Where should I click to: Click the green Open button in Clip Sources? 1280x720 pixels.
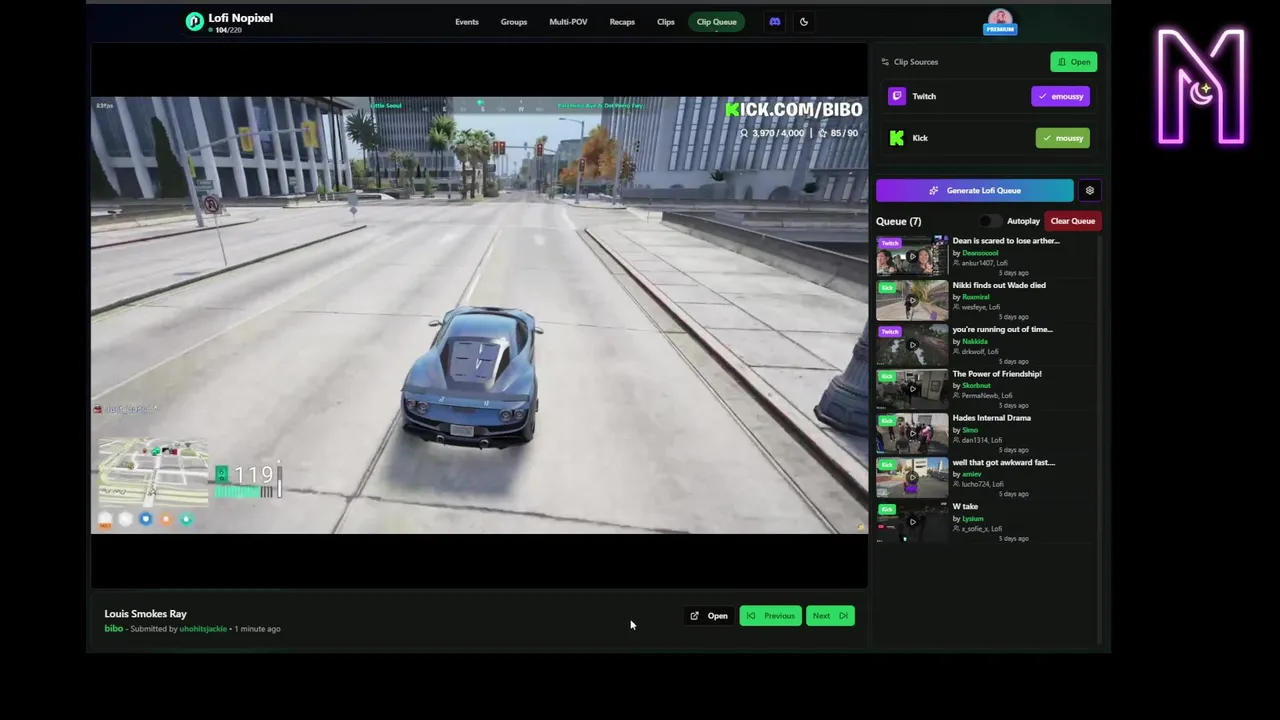[x=1074, y=62]
